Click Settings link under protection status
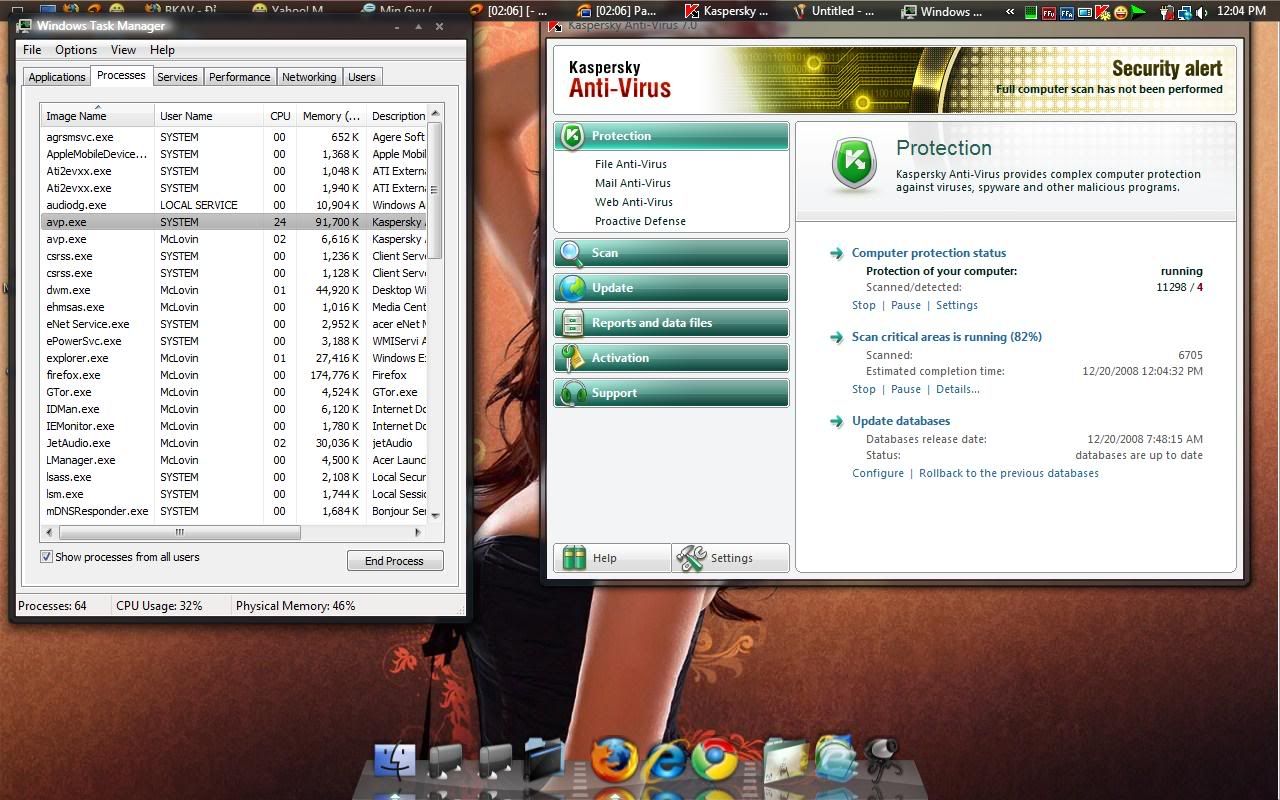Image resolution: width=1280 pixels, height=800 pixels. 957,305
